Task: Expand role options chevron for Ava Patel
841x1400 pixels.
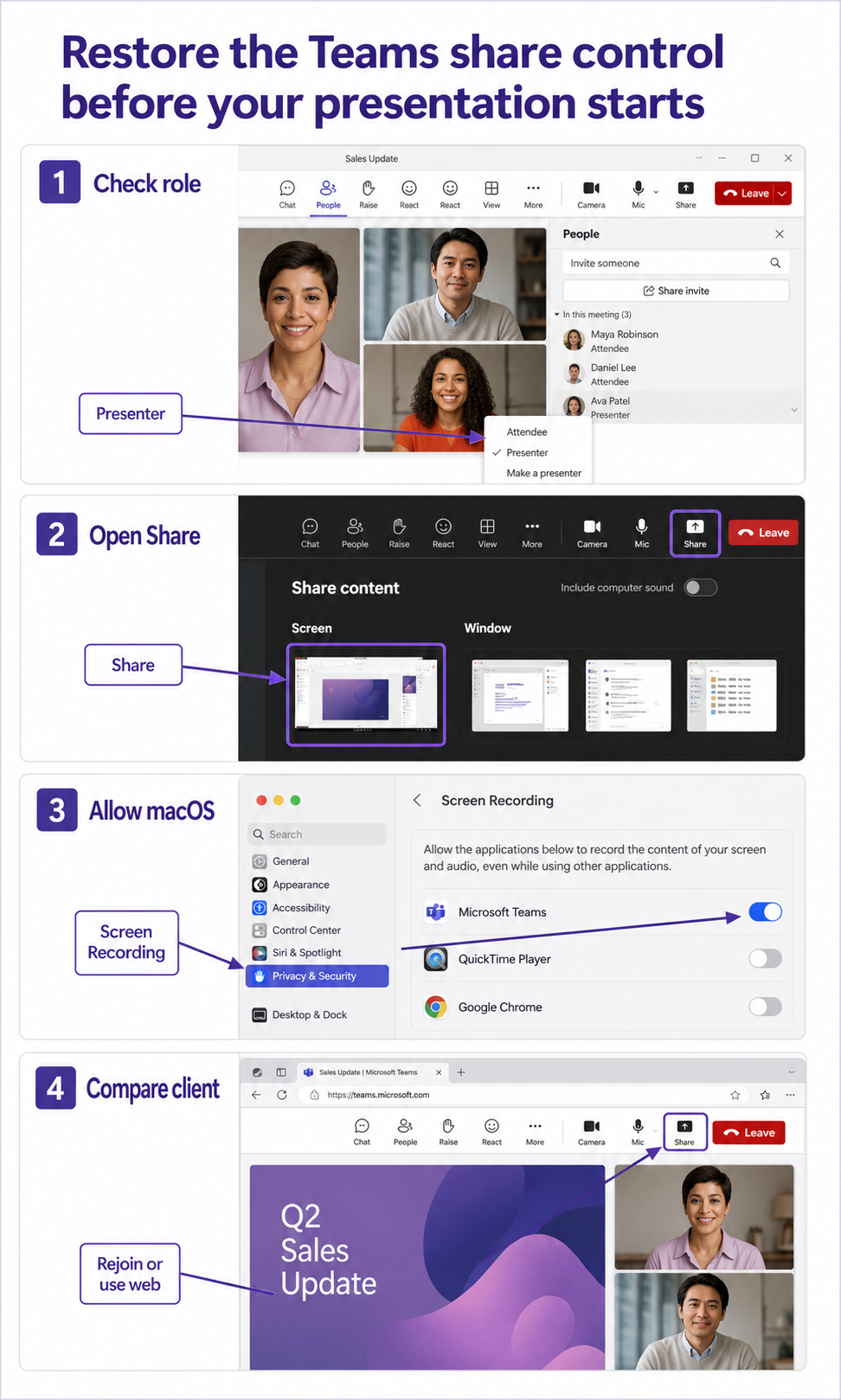Action: 794,409
